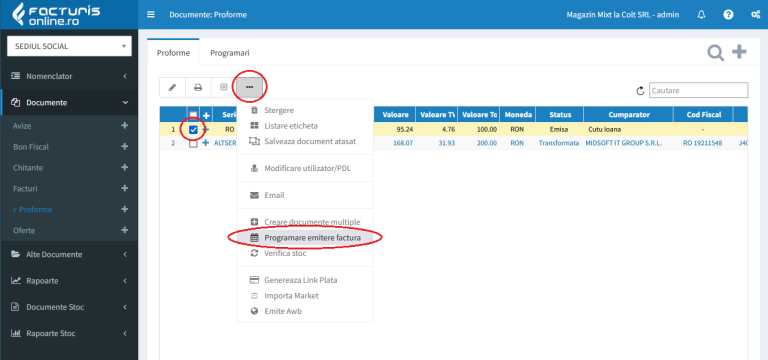Add new Chitante with plus icon
Image resolution: width=768 pixels, height=360 pixels.
click(x=124, y=168)
